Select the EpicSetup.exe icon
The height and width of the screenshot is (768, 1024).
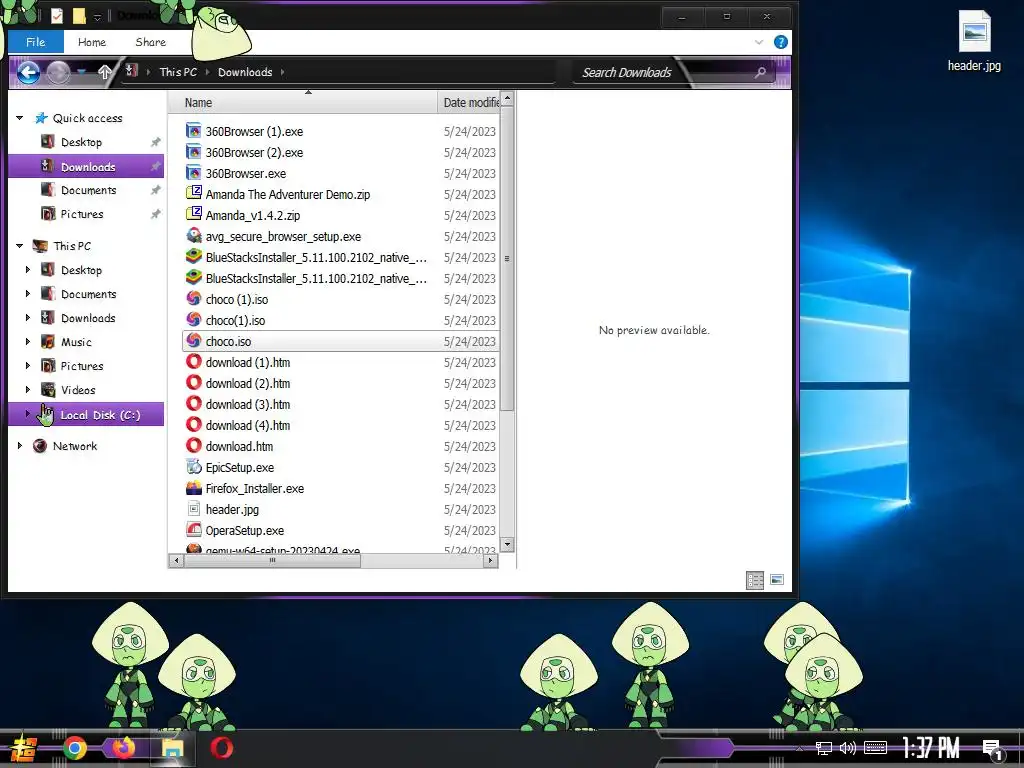pyautogui.click(x=193, y=467)
